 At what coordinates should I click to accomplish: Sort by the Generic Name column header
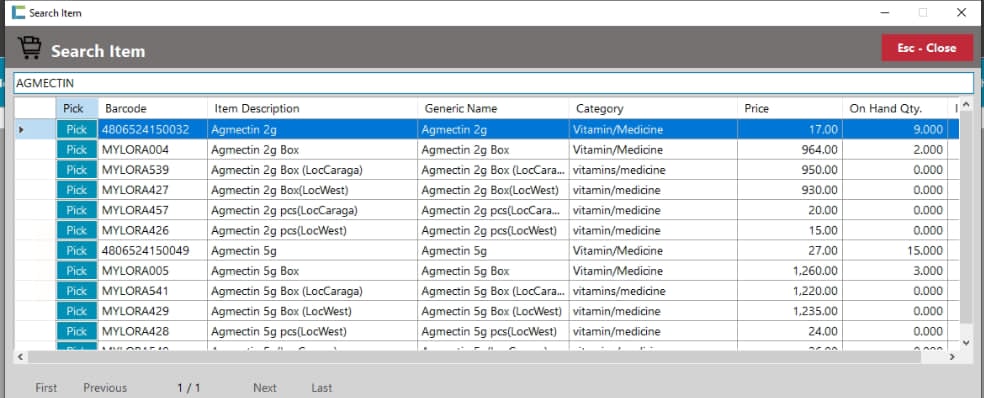pos(493,109)
